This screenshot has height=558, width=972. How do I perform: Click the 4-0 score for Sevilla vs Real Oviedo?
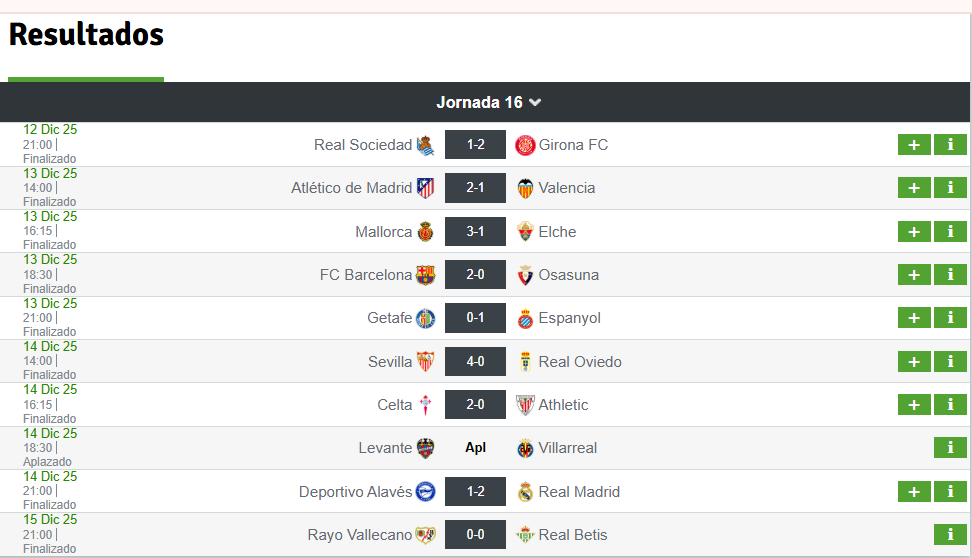[x=475, y=361]
